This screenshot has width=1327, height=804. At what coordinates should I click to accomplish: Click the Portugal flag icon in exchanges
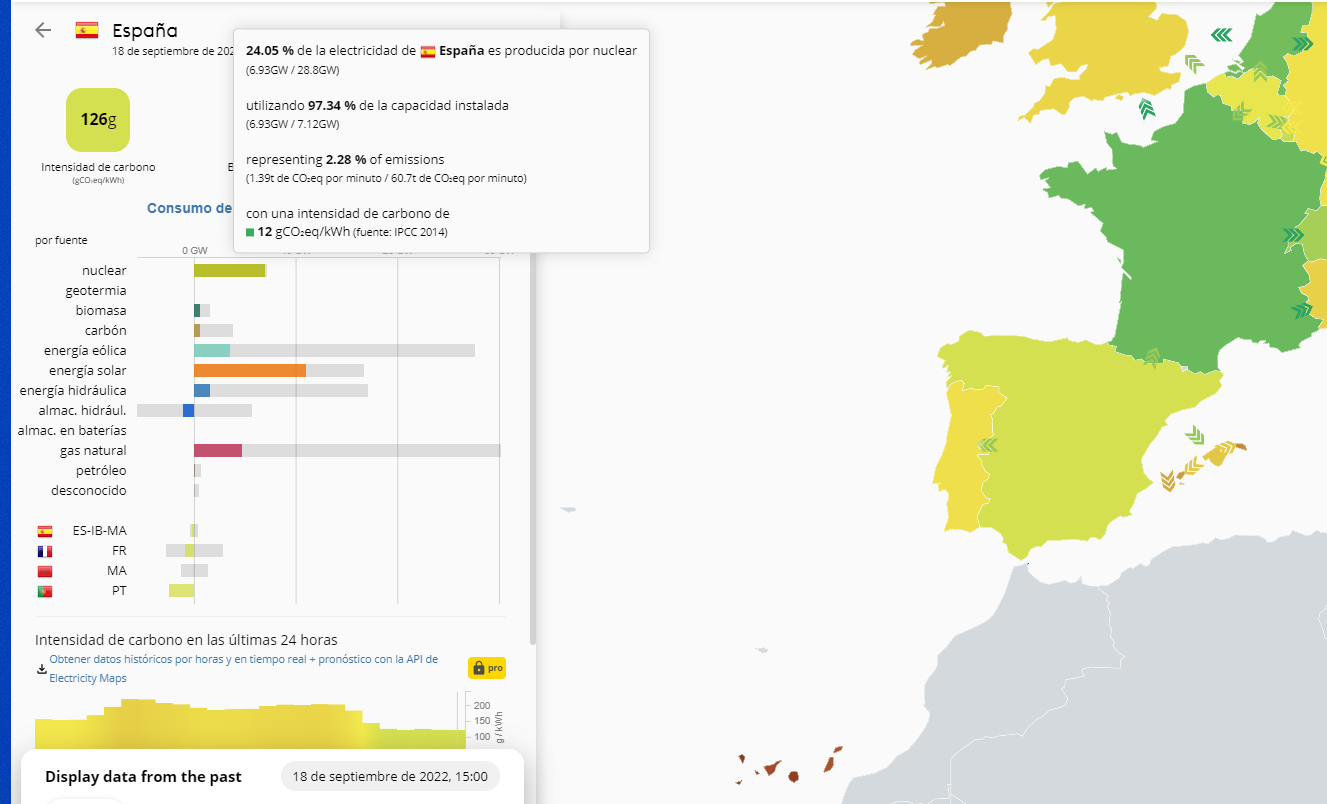pyautogui.click(x=44, y=591)
